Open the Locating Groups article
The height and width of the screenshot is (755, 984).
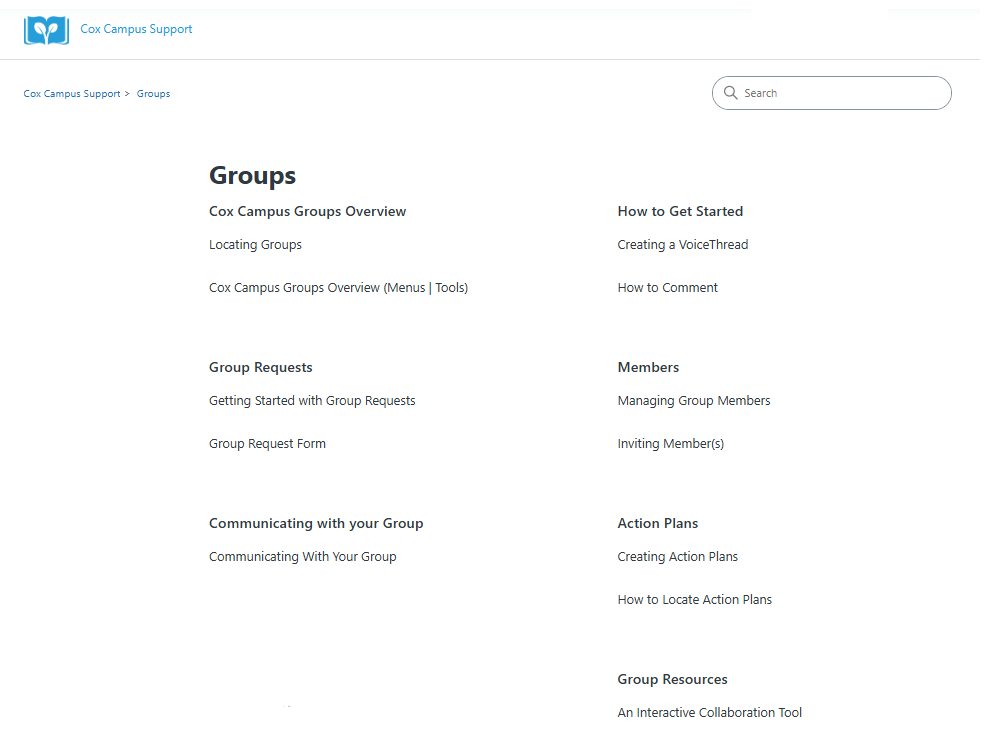pyautogui.click(x=255, y=245)
